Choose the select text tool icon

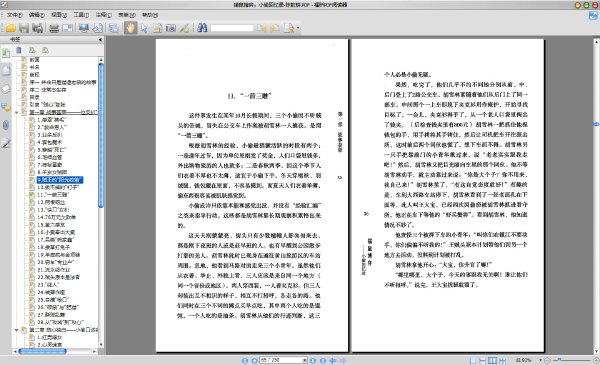(157, 28)
